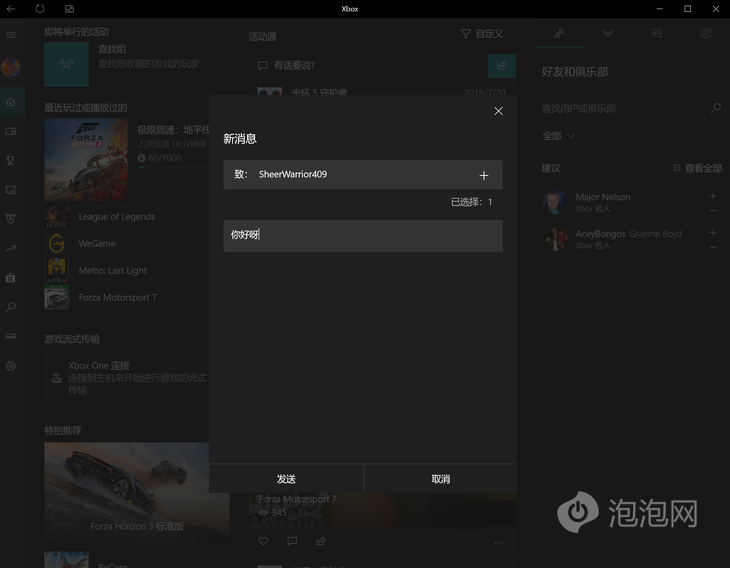Open Forza Motorsport 7 in recent list

[126, 298]
